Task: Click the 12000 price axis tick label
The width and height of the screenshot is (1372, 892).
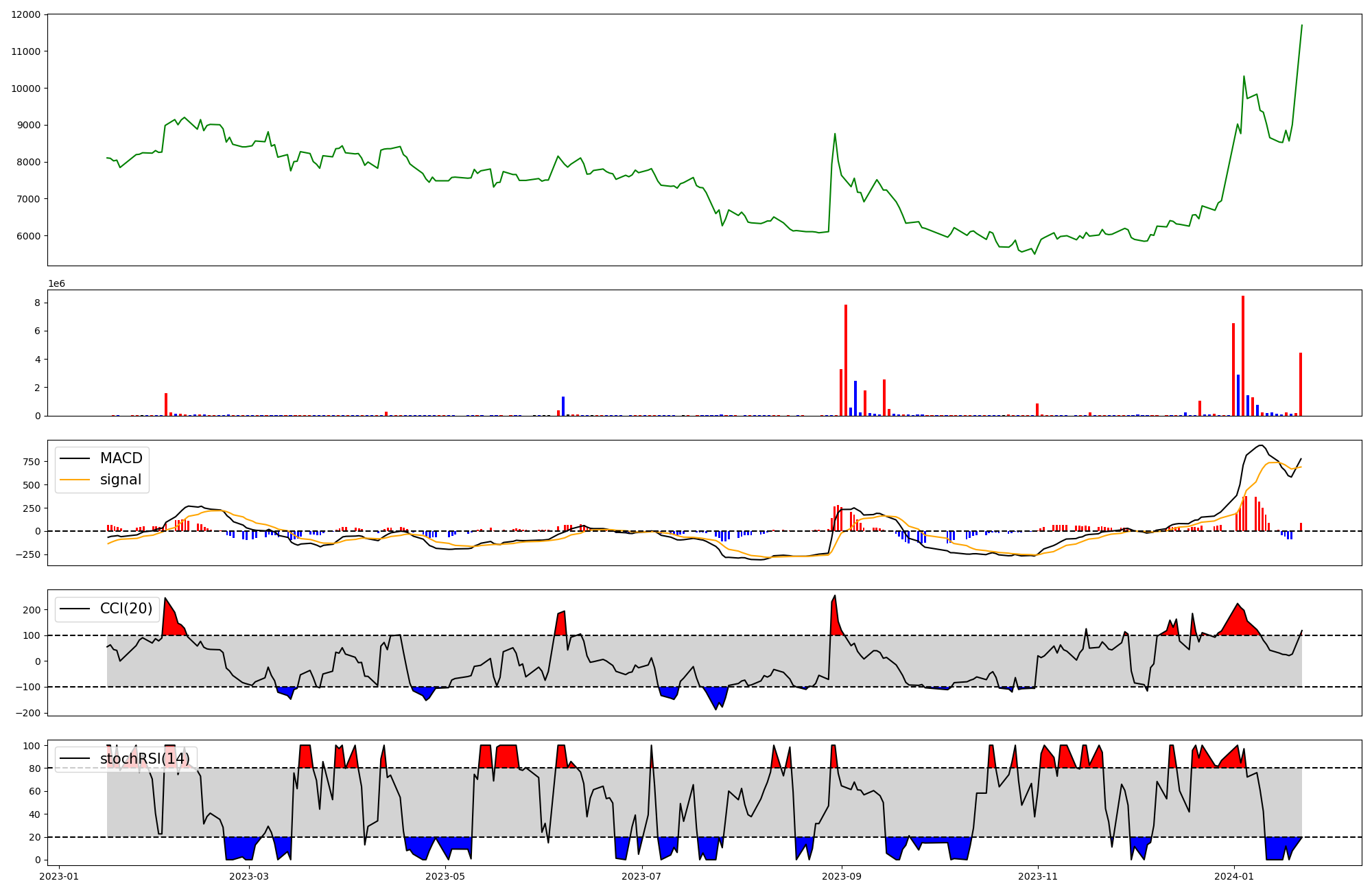Action: pyautogui.click(x=26, y=14)
